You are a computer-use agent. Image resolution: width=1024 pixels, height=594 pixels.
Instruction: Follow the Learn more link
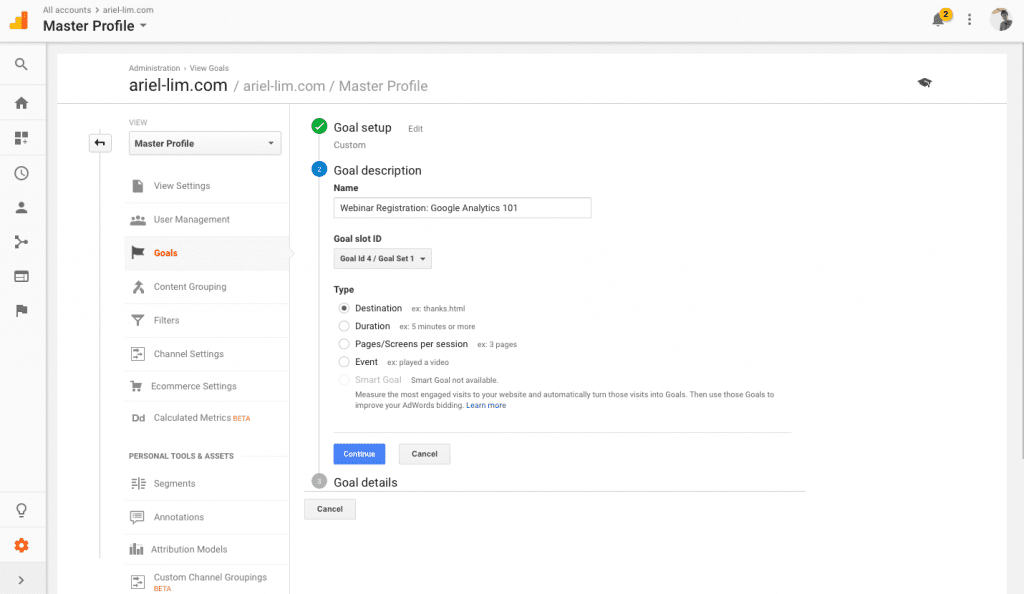point(486,405)
